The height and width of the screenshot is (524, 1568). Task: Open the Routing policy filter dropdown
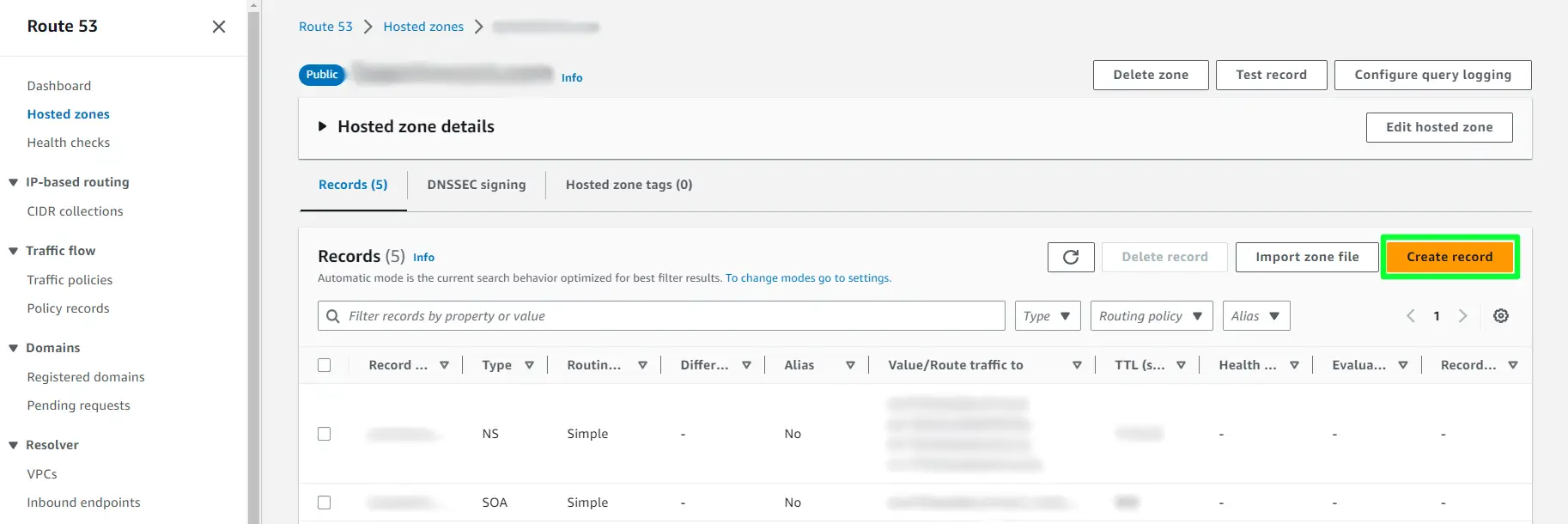tap(1152, 316)
